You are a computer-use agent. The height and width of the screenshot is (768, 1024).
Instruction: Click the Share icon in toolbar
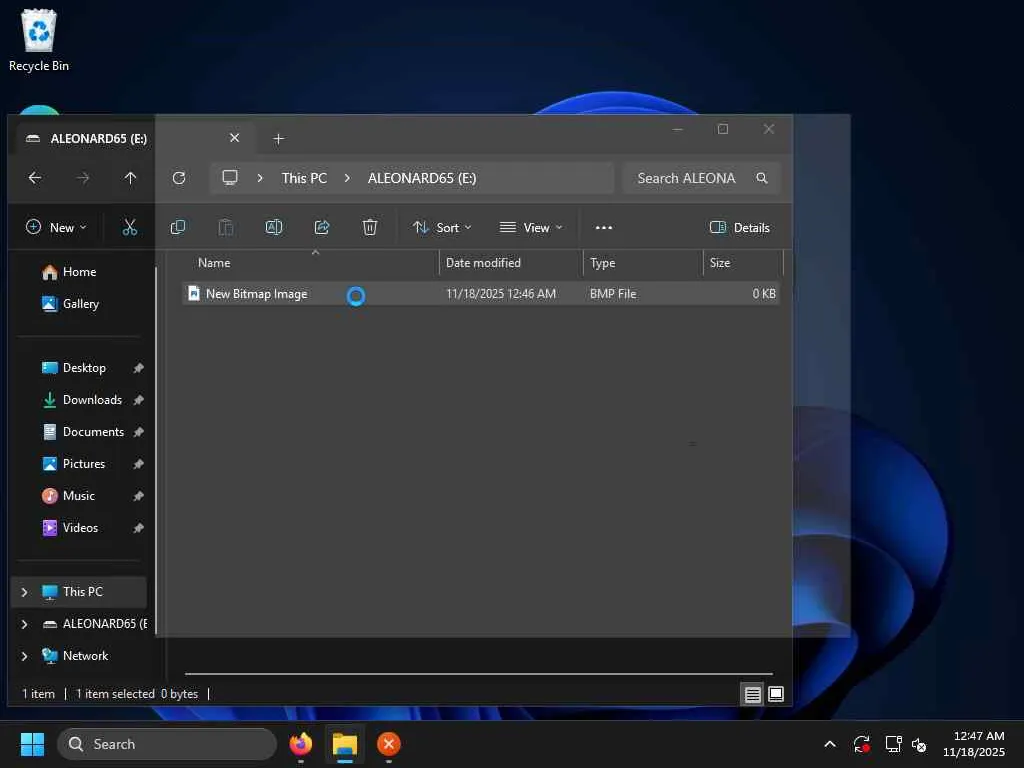click(x=322, y=228)
